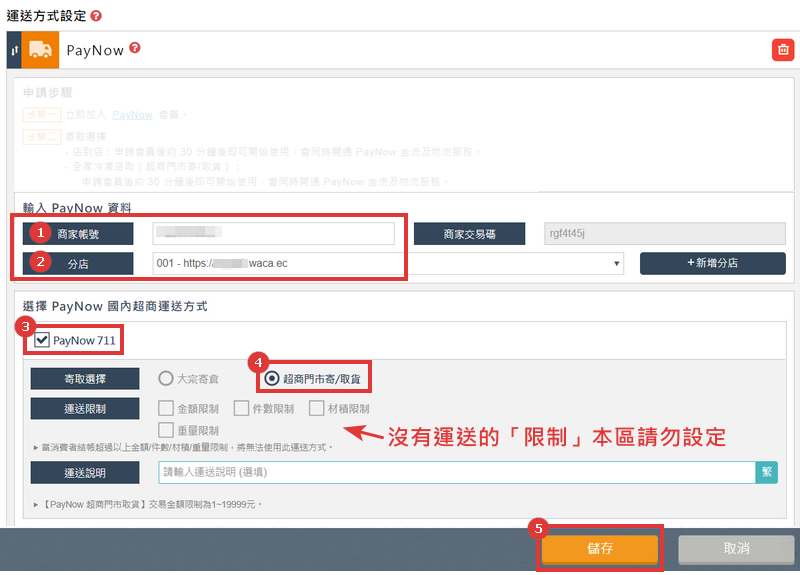Select the 超商門市寄/取貨 radio option
Screen dimensions: 800x575
coord(272,378)
